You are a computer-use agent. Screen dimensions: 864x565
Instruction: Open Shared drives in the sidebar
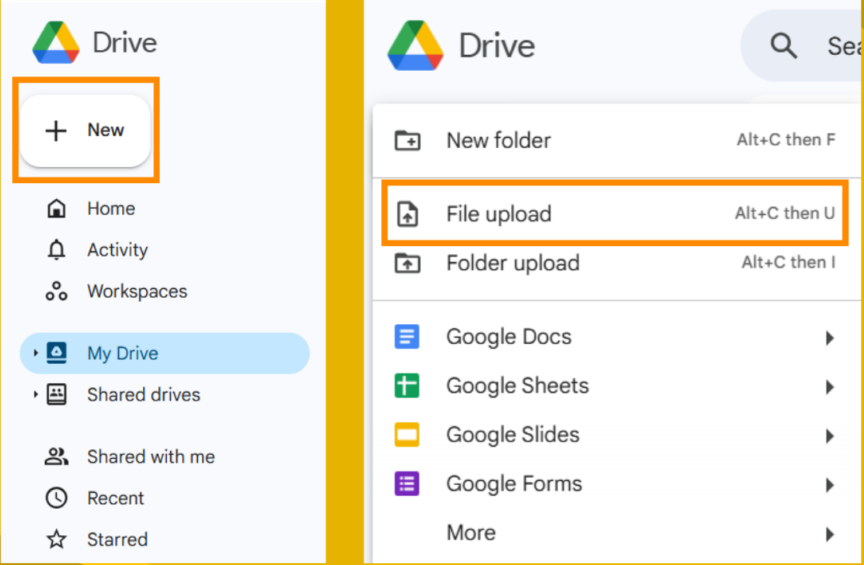143,395
